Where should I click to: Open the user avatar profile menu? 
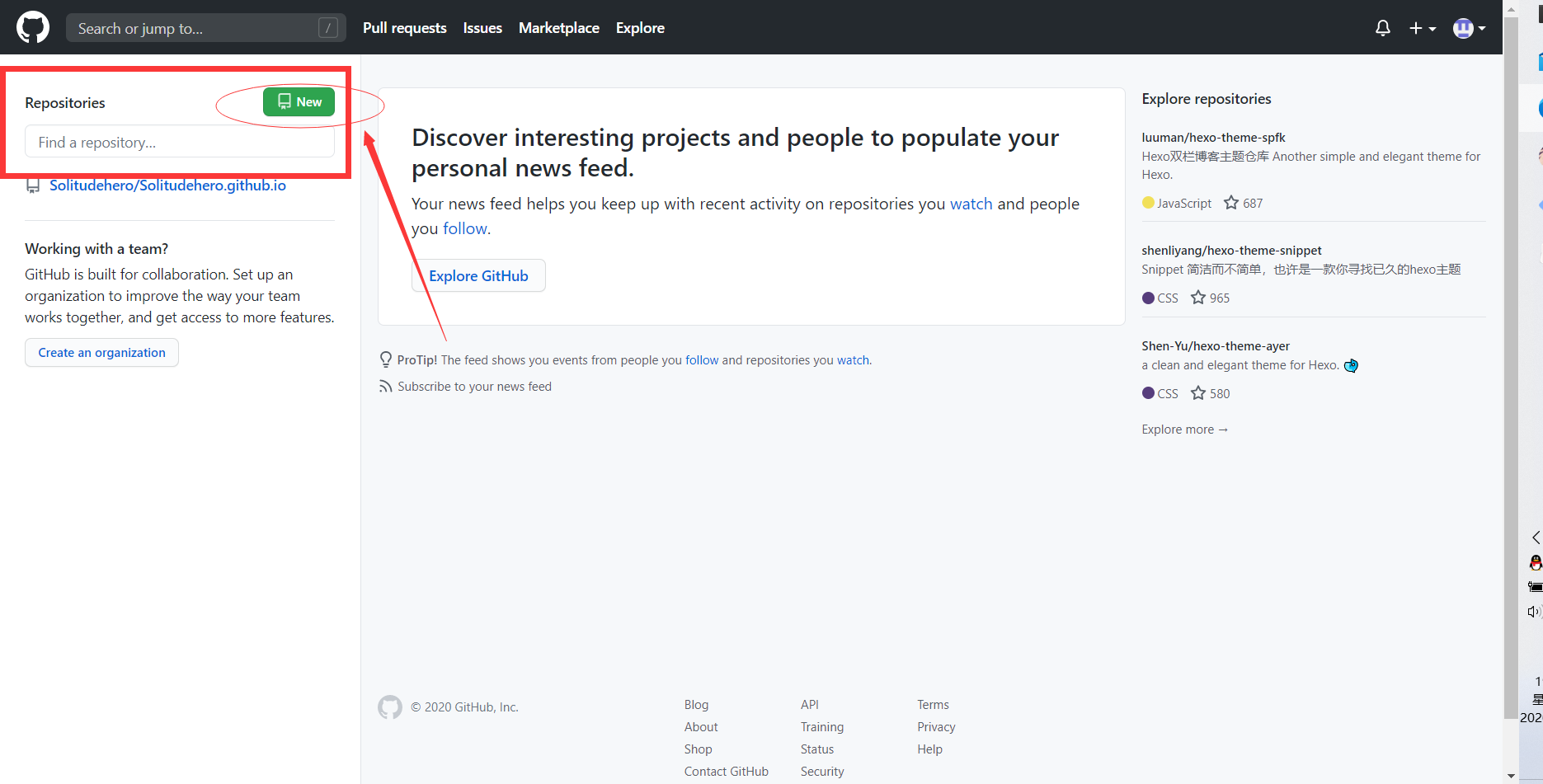(x=1469, y=28)
